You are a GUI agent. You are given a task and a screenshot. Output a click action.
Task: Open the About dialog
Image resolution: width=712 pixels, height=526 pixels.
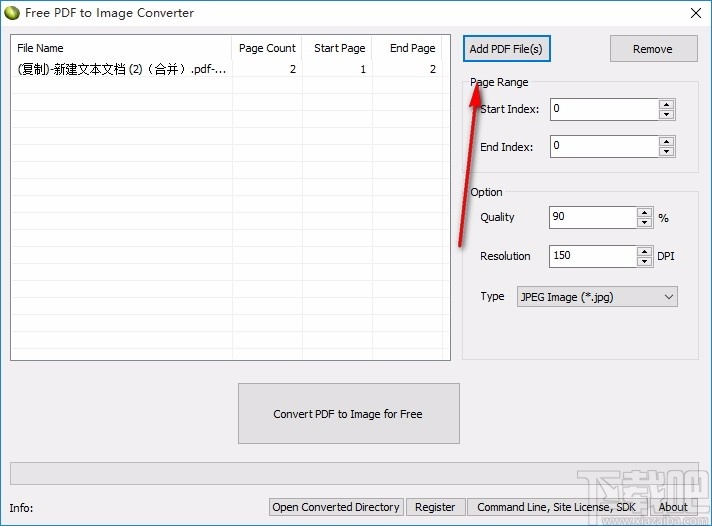coord(673,507)
